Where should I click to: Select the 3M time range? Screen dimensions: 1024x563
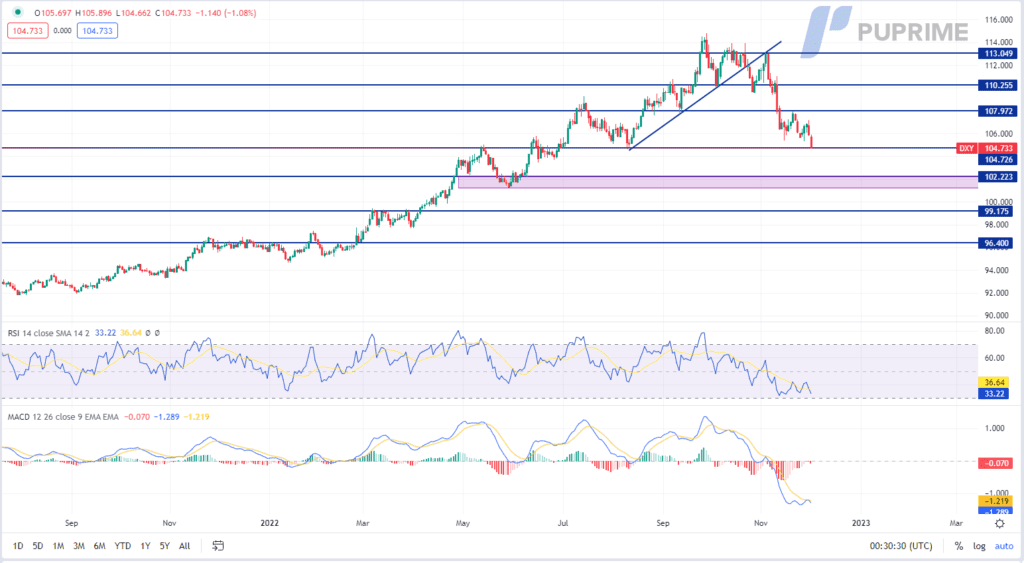(79, 546)
